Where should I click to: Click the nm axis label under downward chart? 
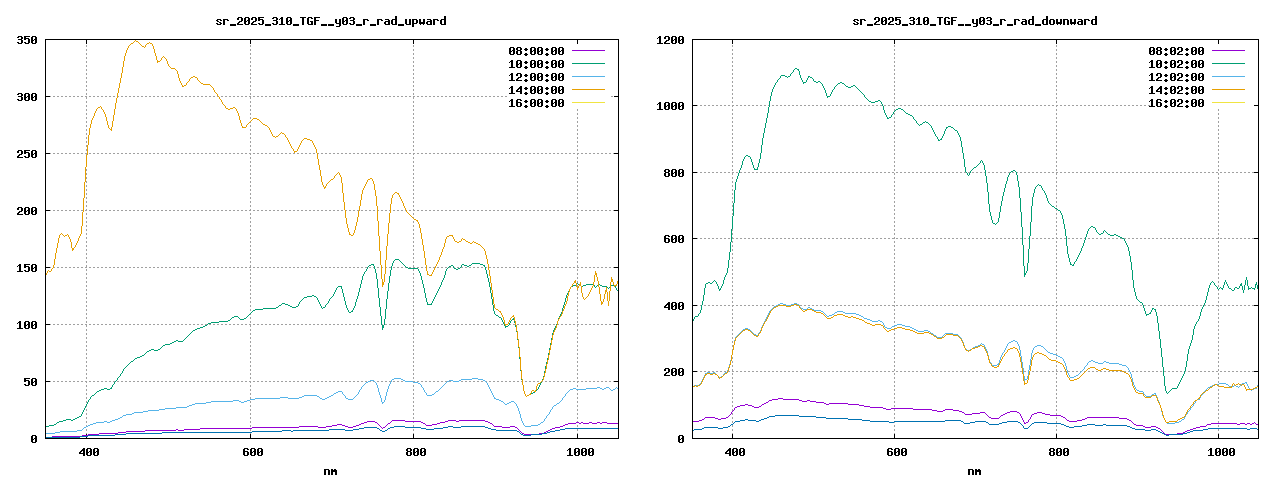974,470
